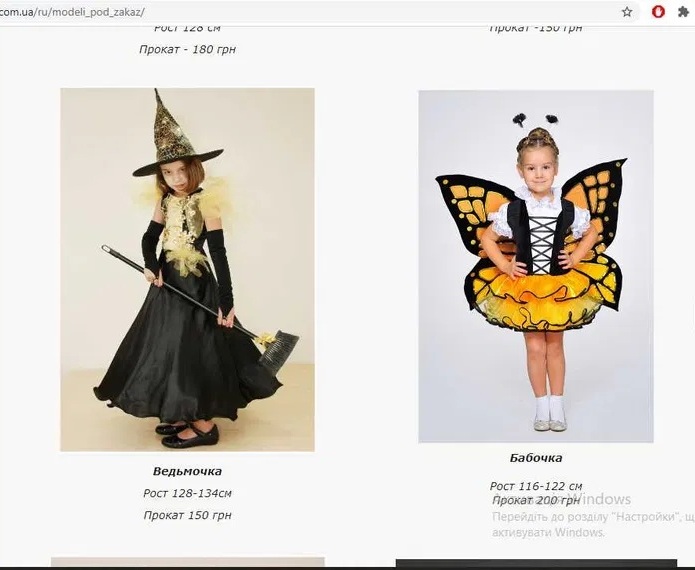Open the light costume thumbnail below Ведьмочка
This screenshot has height=570, width=695.
coord(187,562)
